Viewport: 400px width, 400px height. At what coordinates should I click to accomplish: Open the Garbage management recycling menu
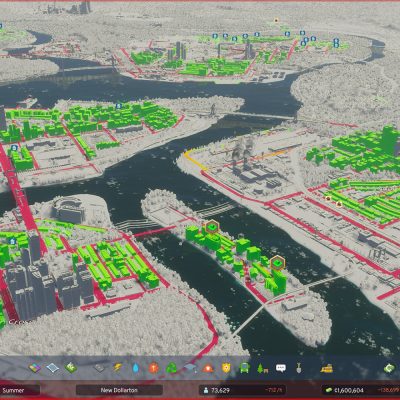click(172, 368)
